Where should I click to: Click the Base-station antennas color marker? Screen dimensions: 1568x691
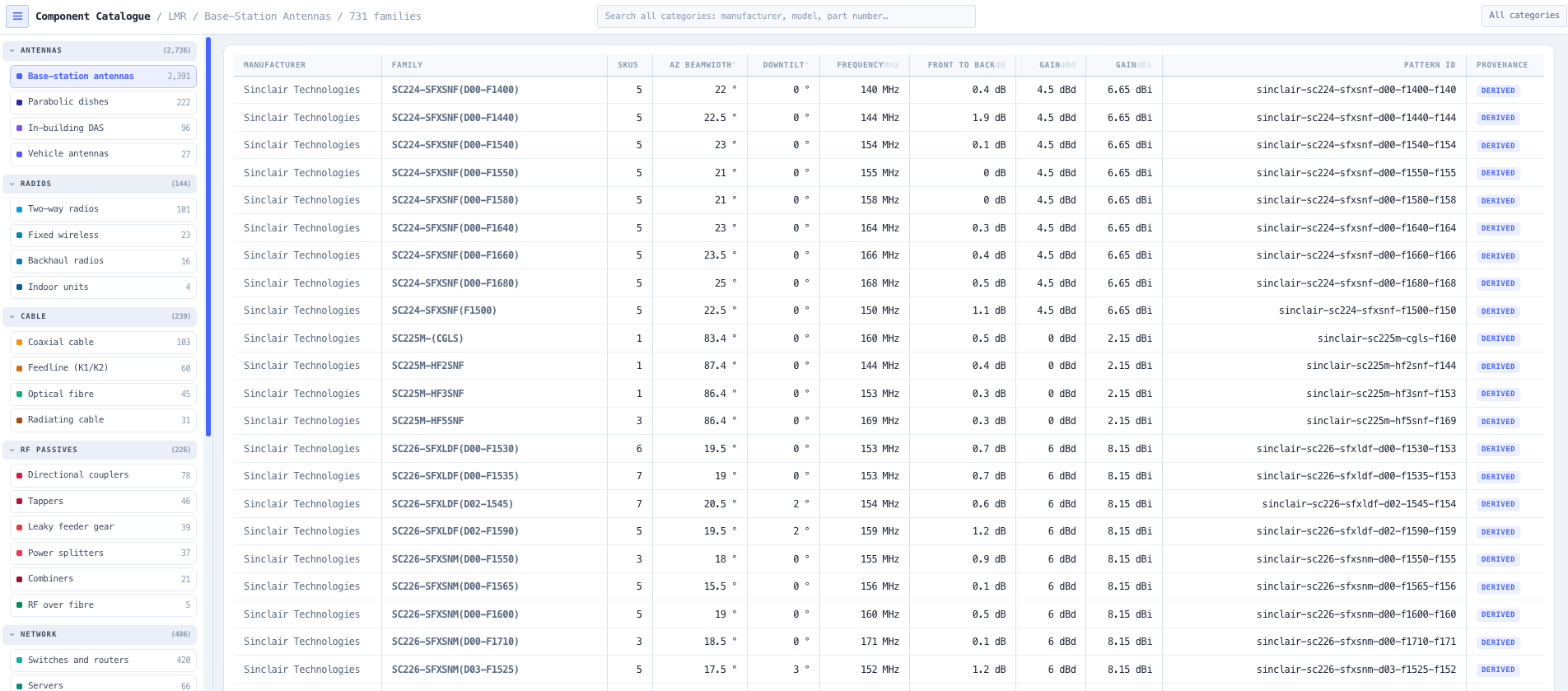pos(19,76)
